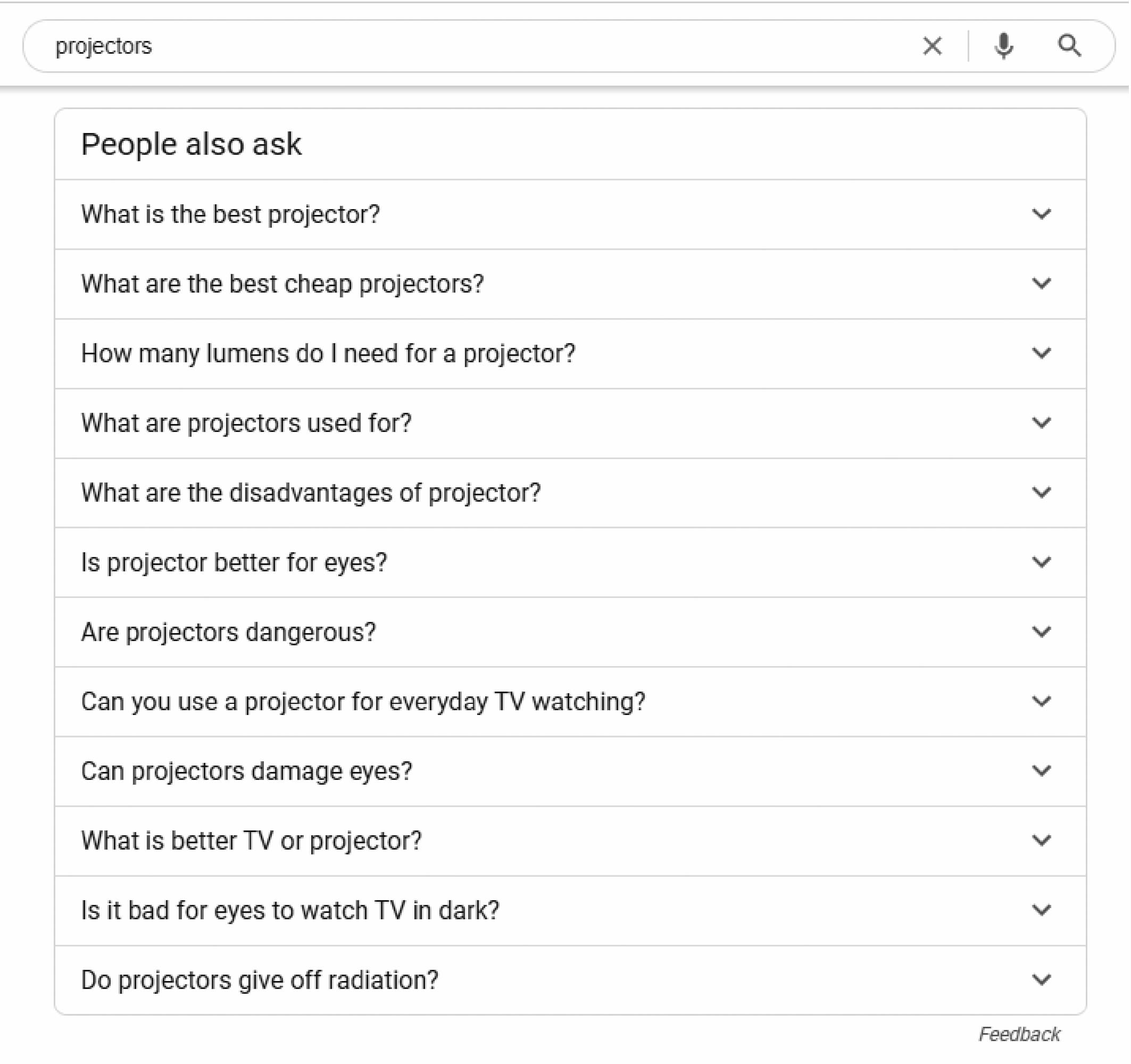Click chevron beside 'What is the best projector?'
Image resolution: width=1131 pixels, height=1064 pixels.
(x=1043, y=214)
